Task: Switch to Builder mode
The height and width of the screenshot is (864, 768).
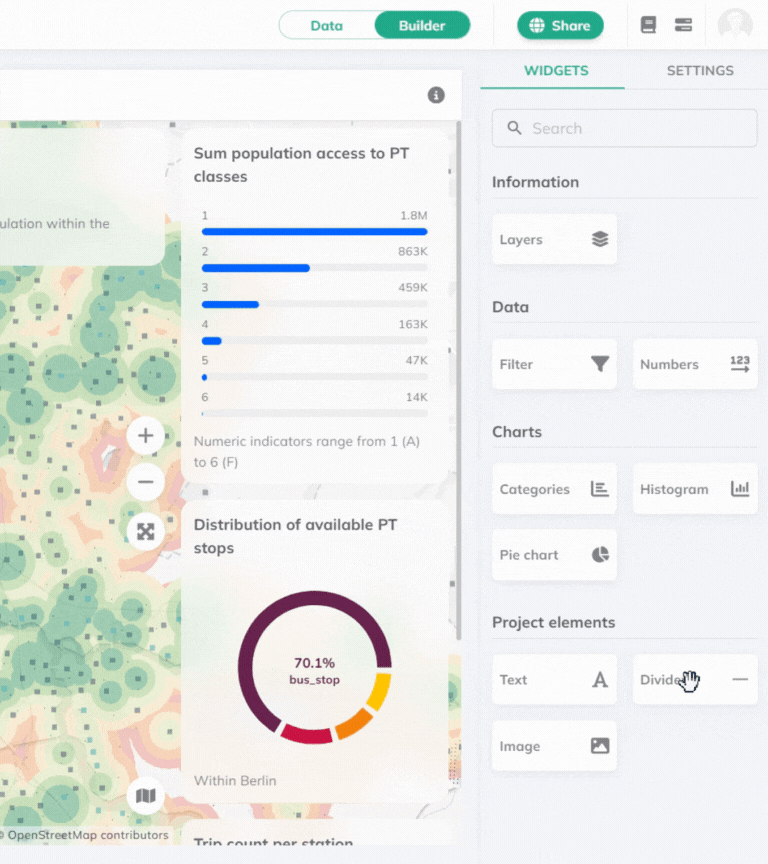Action: tap(422, 25)
